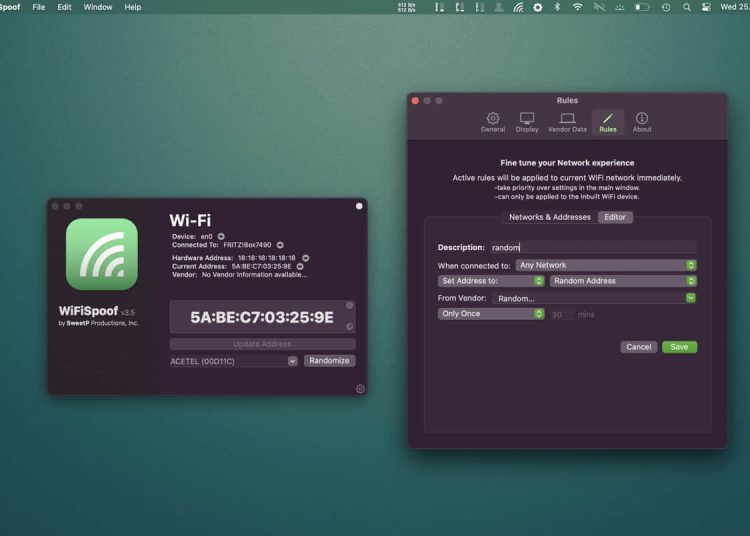The image size is (750, 536).
Task: Open the Window menu
Action: [x=98, y=7]
